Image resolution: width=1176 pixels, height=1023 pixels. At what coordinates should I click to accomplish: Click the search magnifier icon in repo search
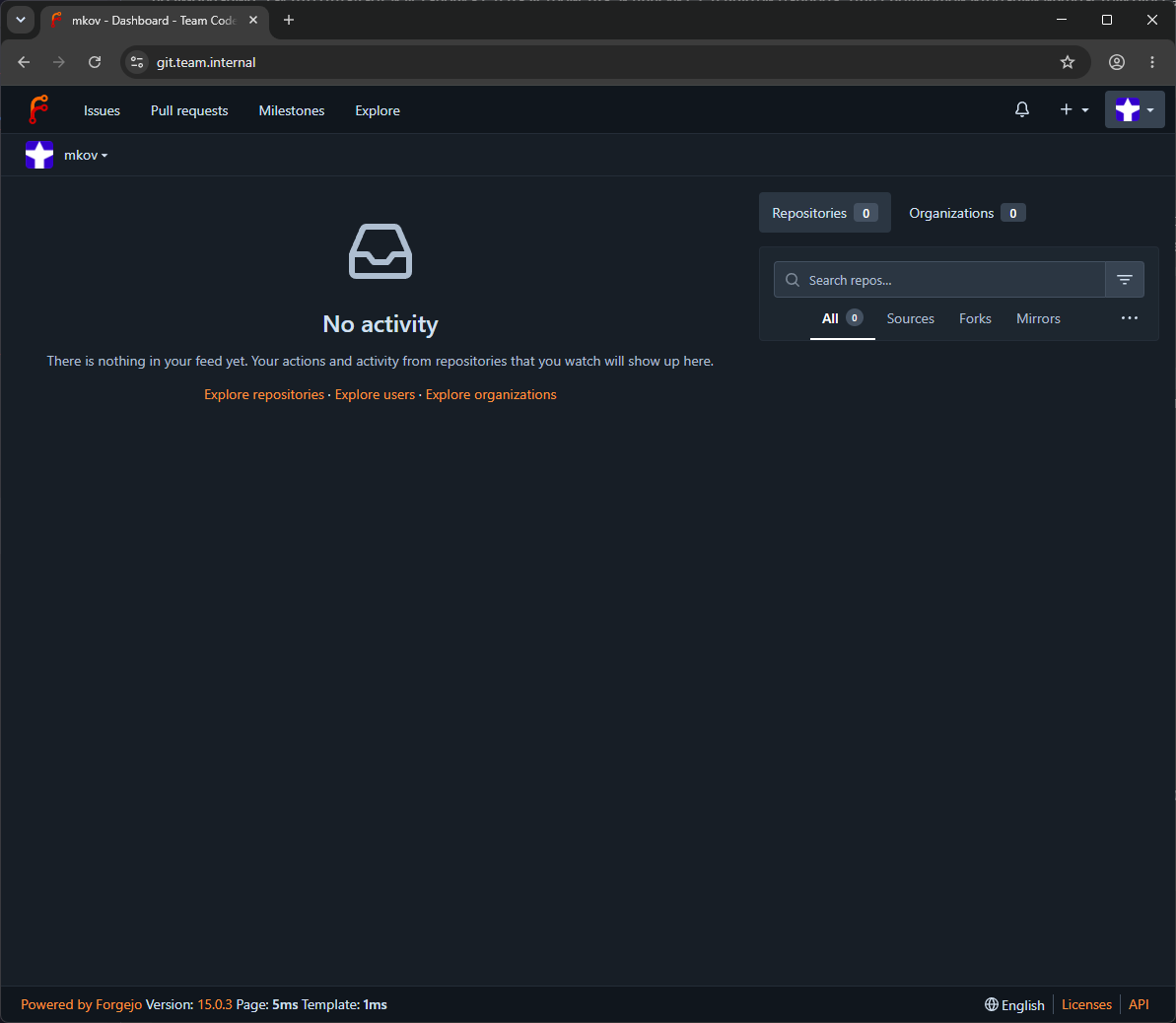click(792, 280)
